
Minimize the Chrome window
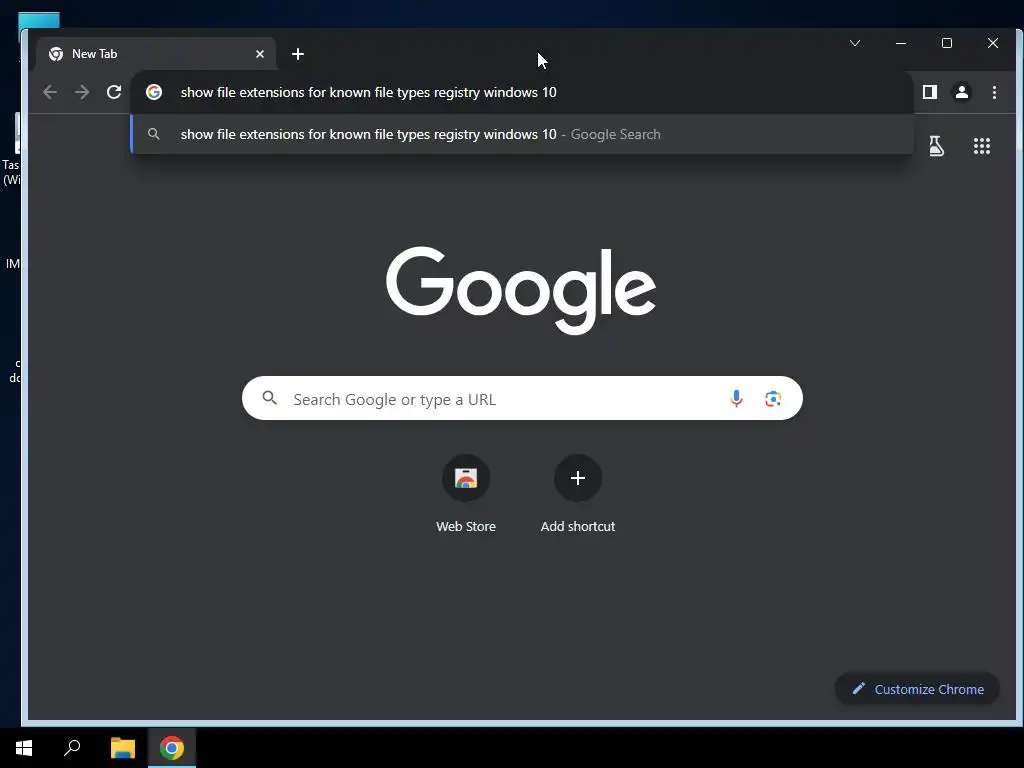[x=901, y=43]
